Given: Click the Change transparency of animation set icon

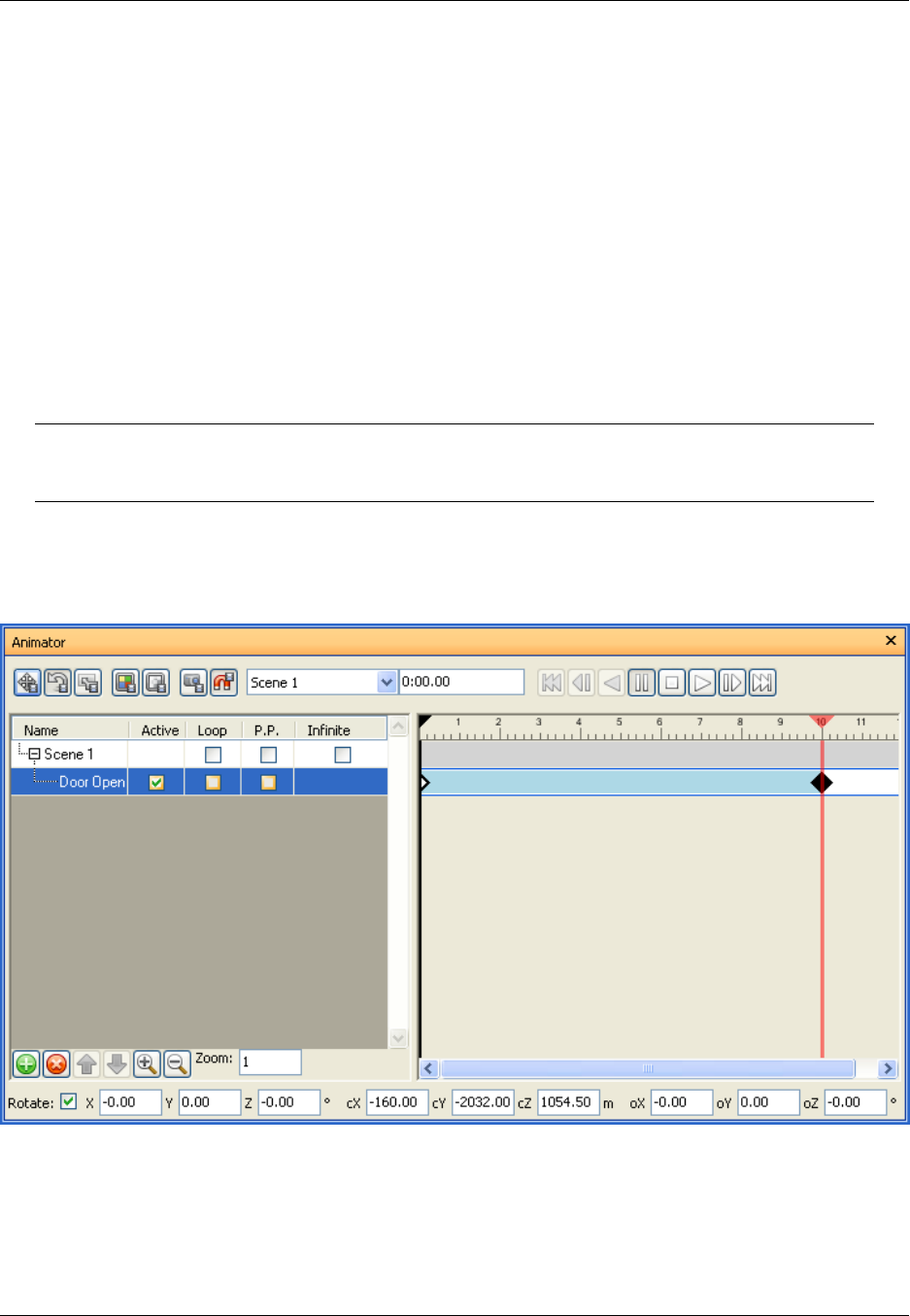Looking at the screenshot, I should 155,683.
